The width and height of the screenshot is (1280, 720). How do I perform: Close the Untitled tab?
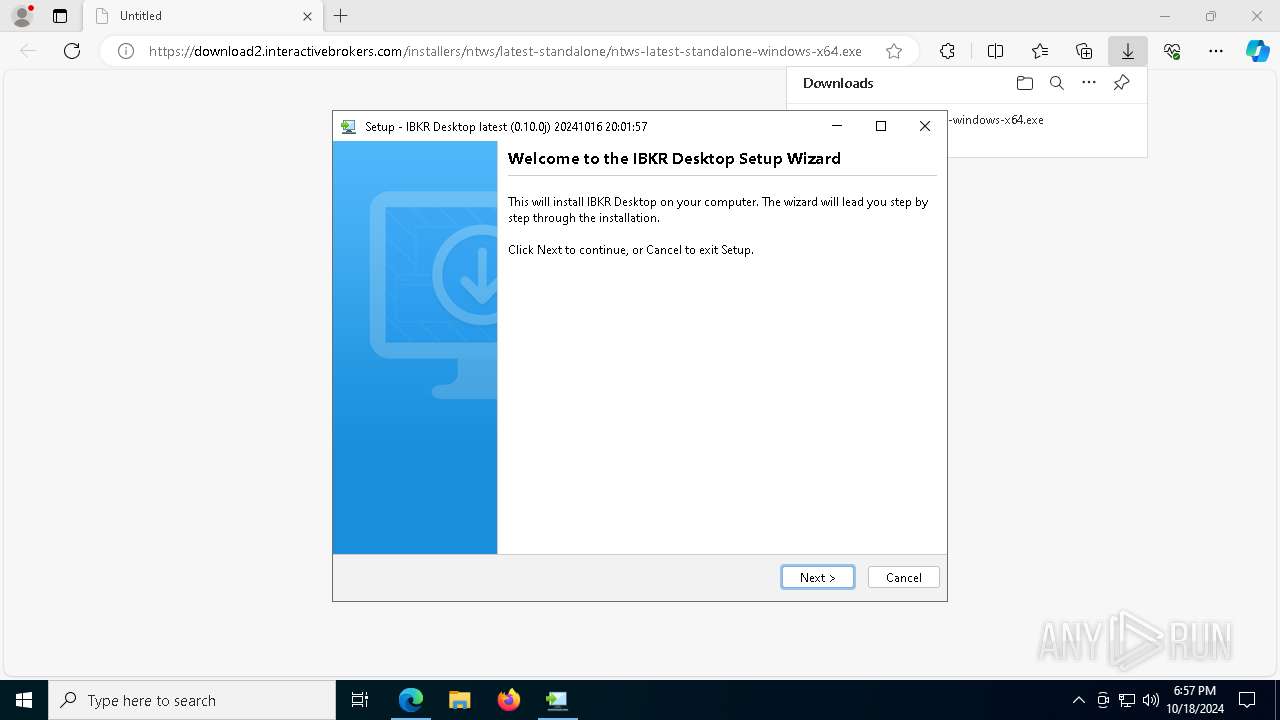click(x=307, y=16)
